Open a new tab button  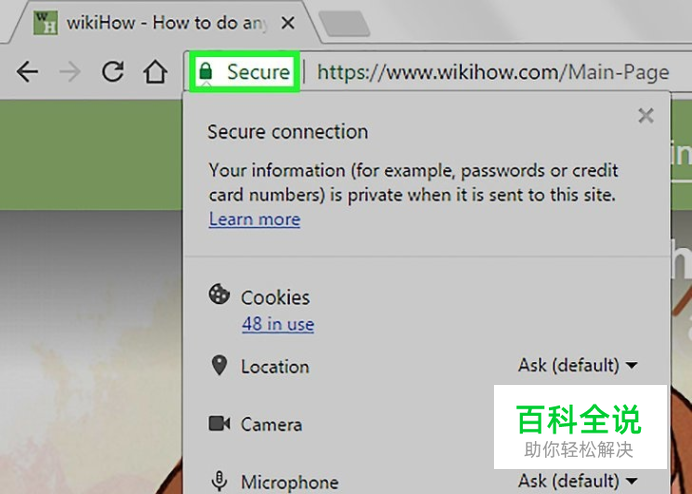(x=344, y=23)
